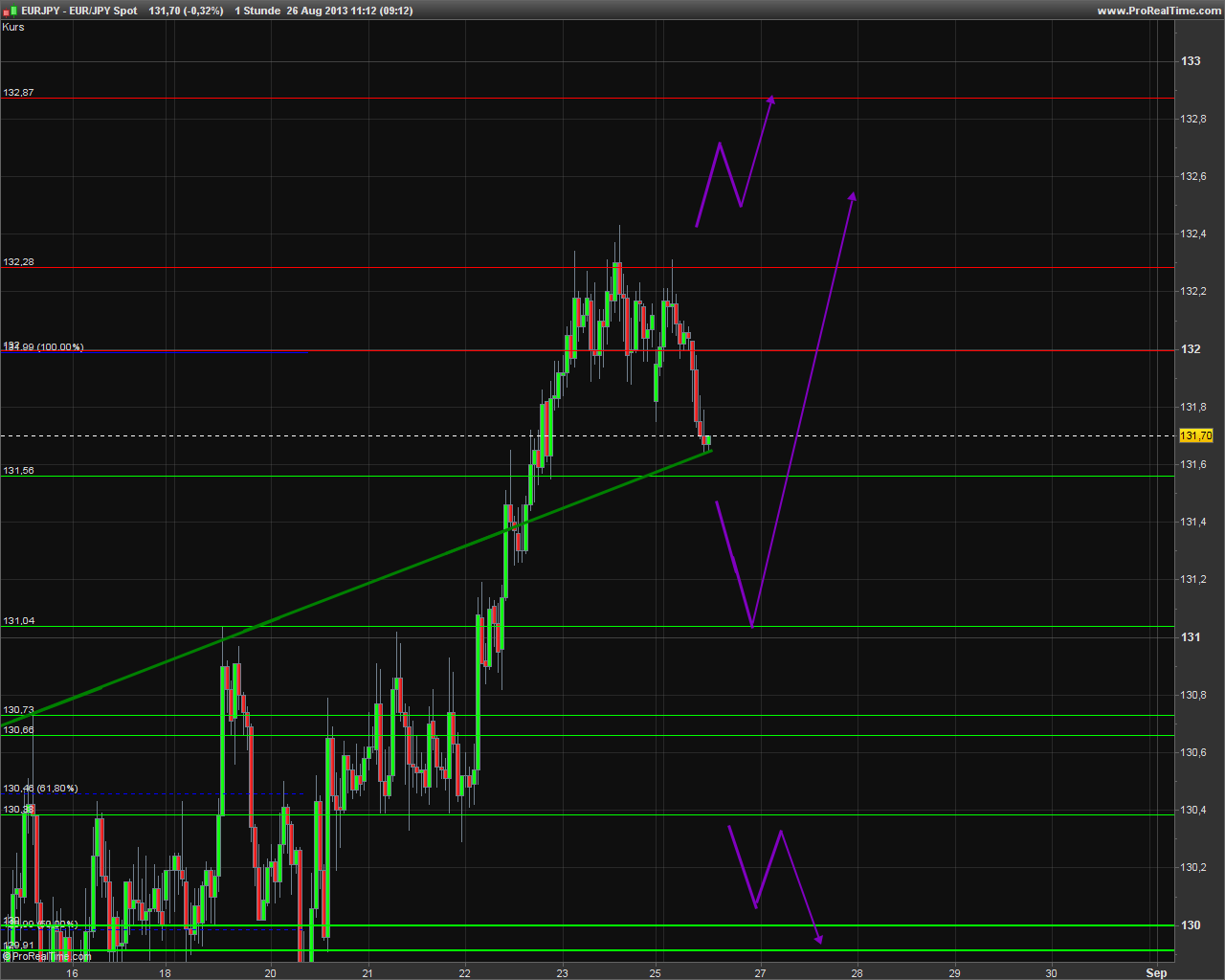Click the quote '131,70 (-0,32%)' in header
The width and height of the screenshot is (1225, 980).
[187, 11]
